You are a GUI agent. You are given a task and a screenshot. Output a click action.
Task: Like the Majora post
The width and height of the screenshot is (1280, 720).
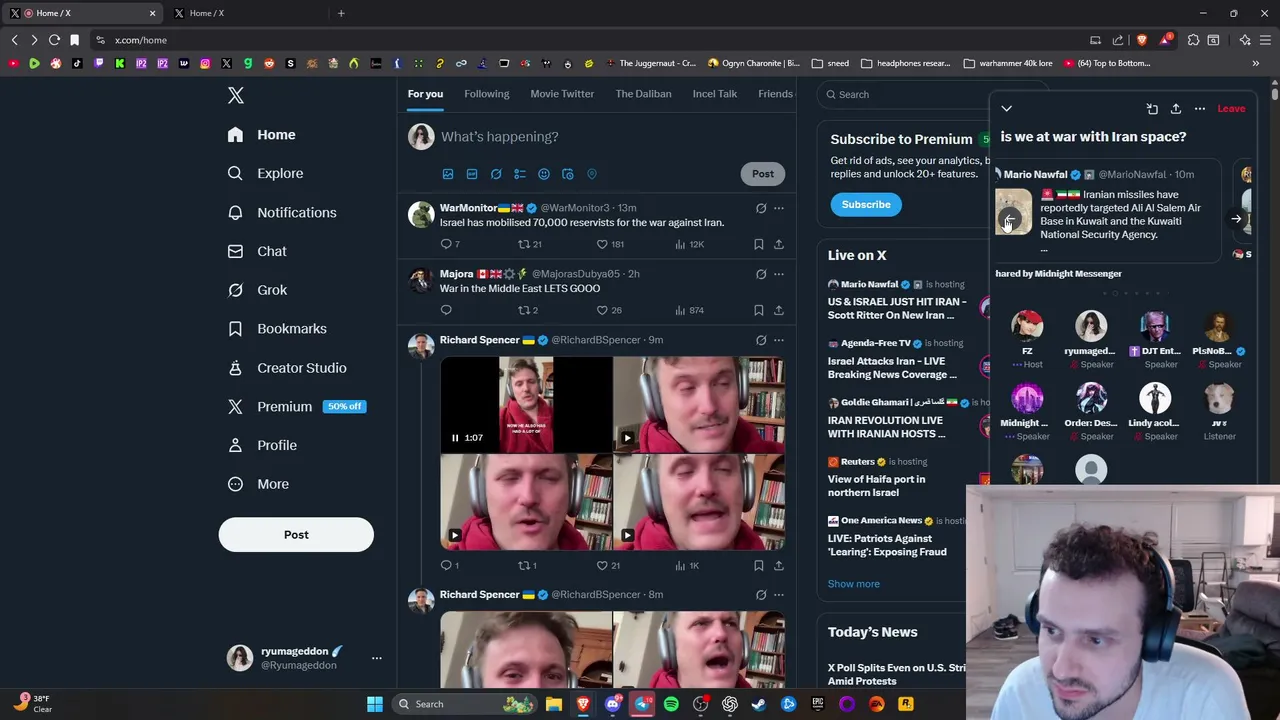(x=602, y=310)
